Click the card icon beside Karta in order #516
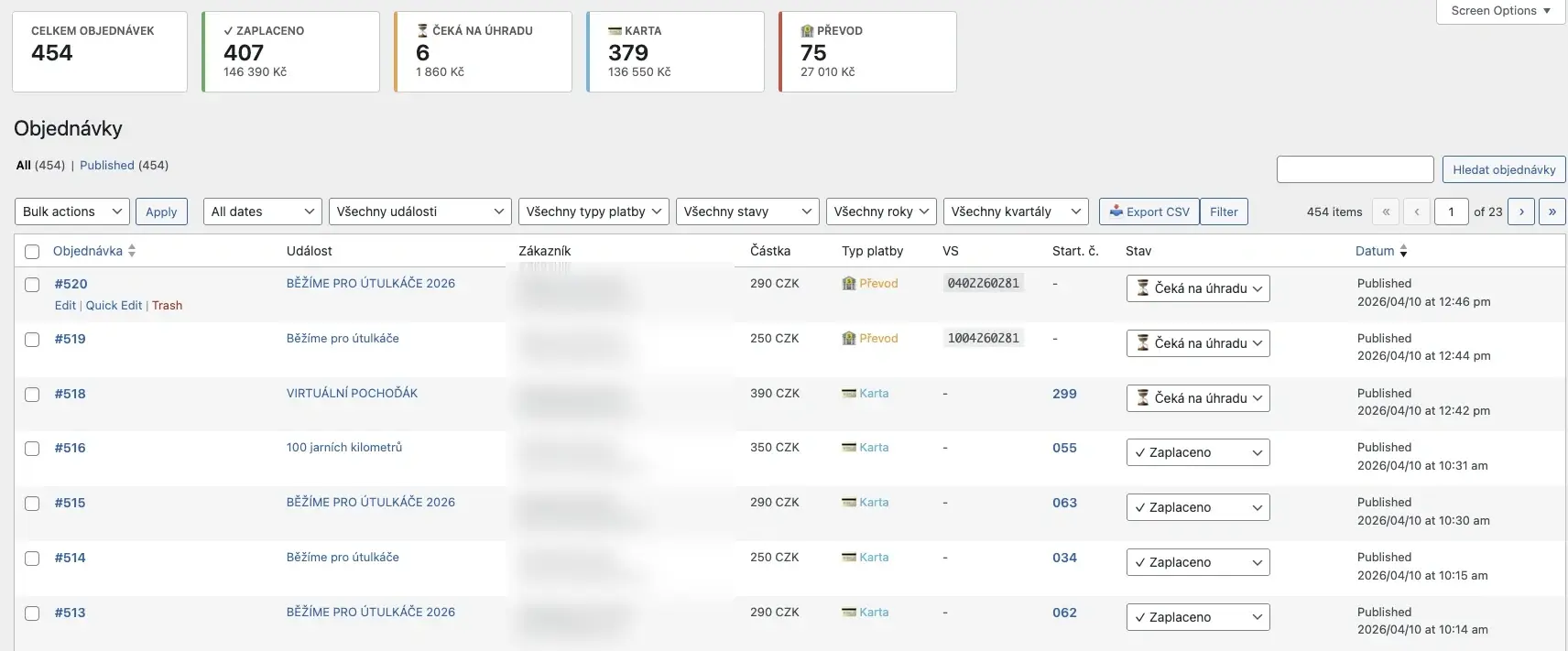The image size is (1568, 651). click(x=849, y=448)
